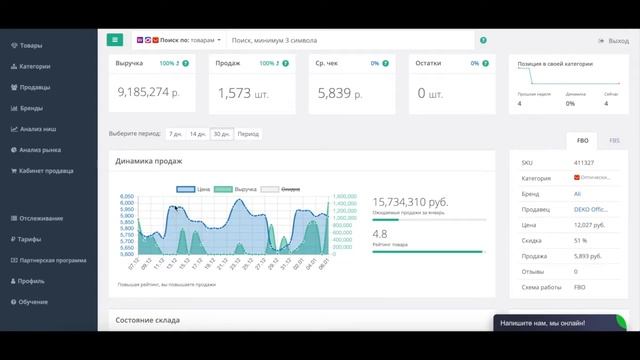Toggle sidebar with green hamburger button

[115, 40]
